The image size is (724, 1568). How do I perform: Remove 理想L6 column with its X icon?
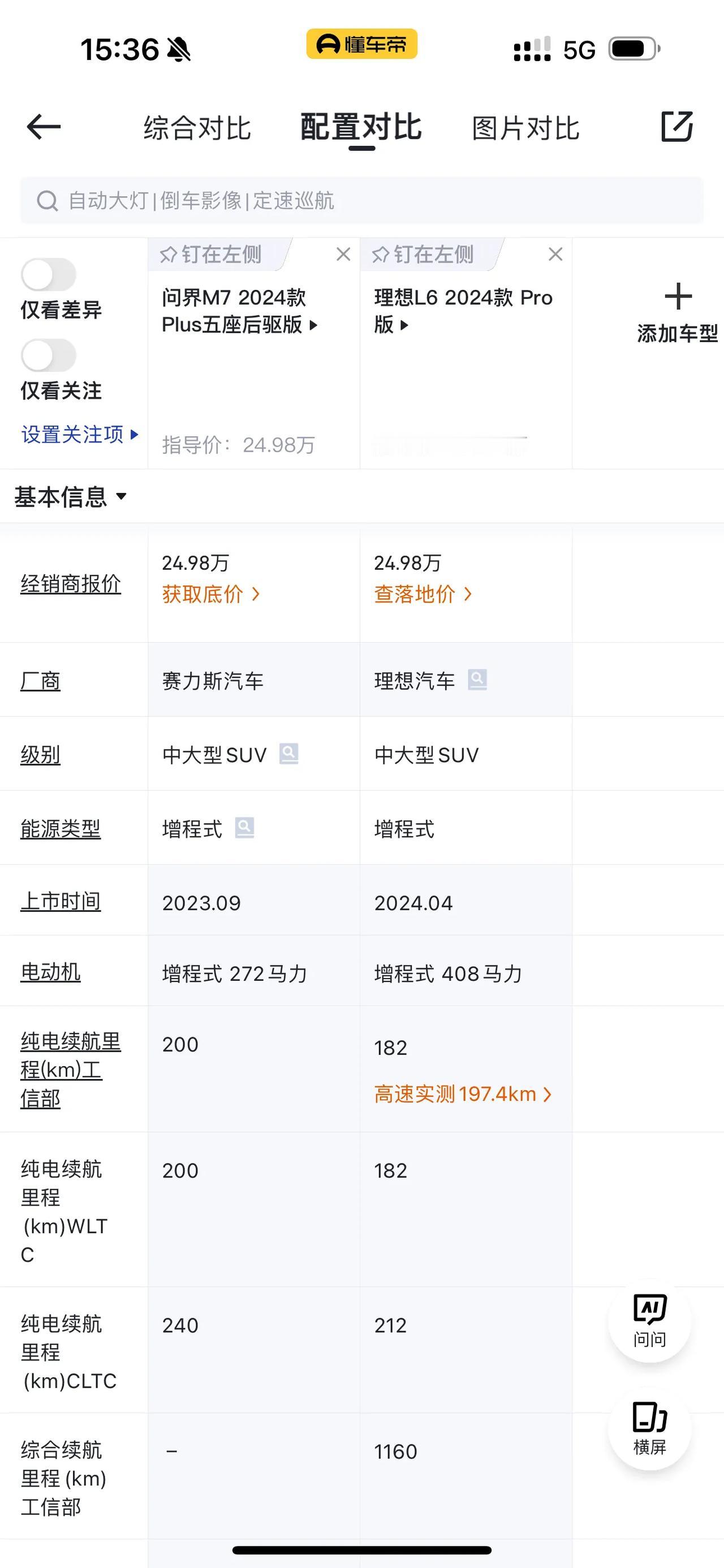click(x=555, y=254)
